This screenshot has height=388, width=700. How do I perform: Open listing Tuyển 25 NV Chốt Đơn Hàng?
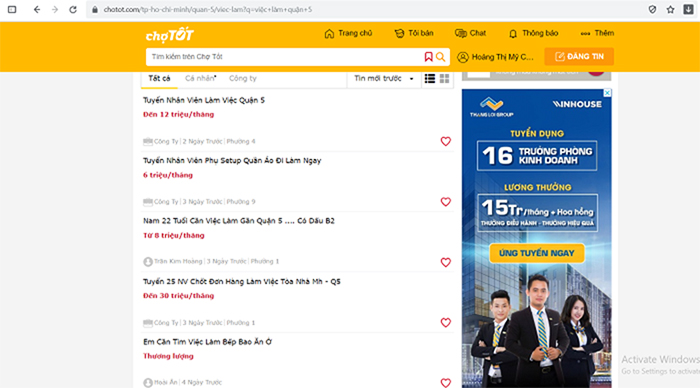coord(242,281)
